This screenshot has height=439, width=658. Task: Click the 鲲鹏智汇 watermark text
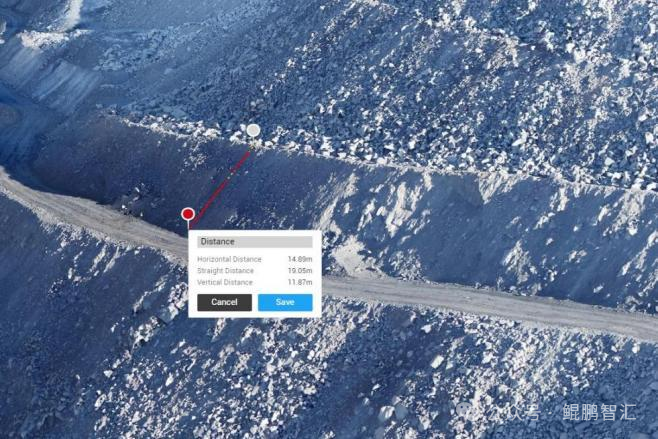[600, 412]
